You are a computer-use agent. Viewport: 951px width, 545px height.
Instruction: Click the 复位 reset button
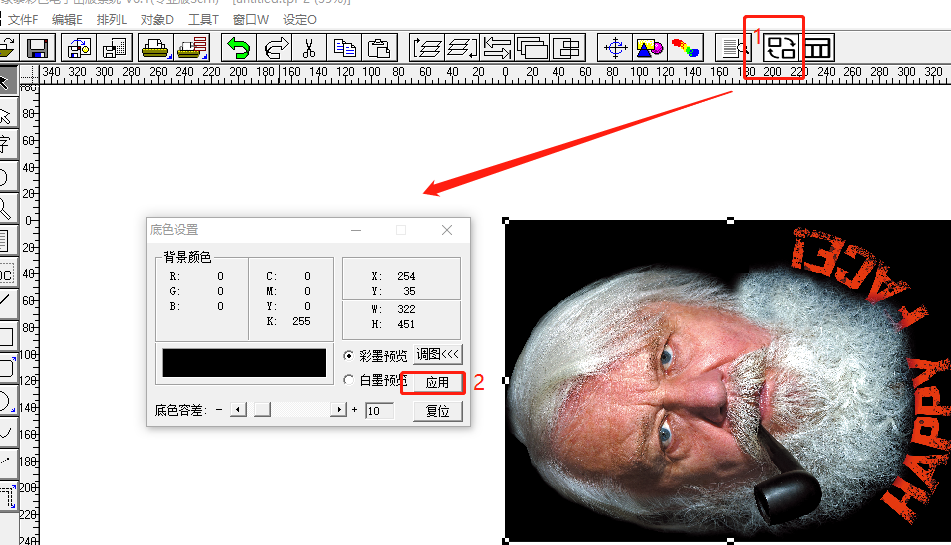click(x=437, y=411)
